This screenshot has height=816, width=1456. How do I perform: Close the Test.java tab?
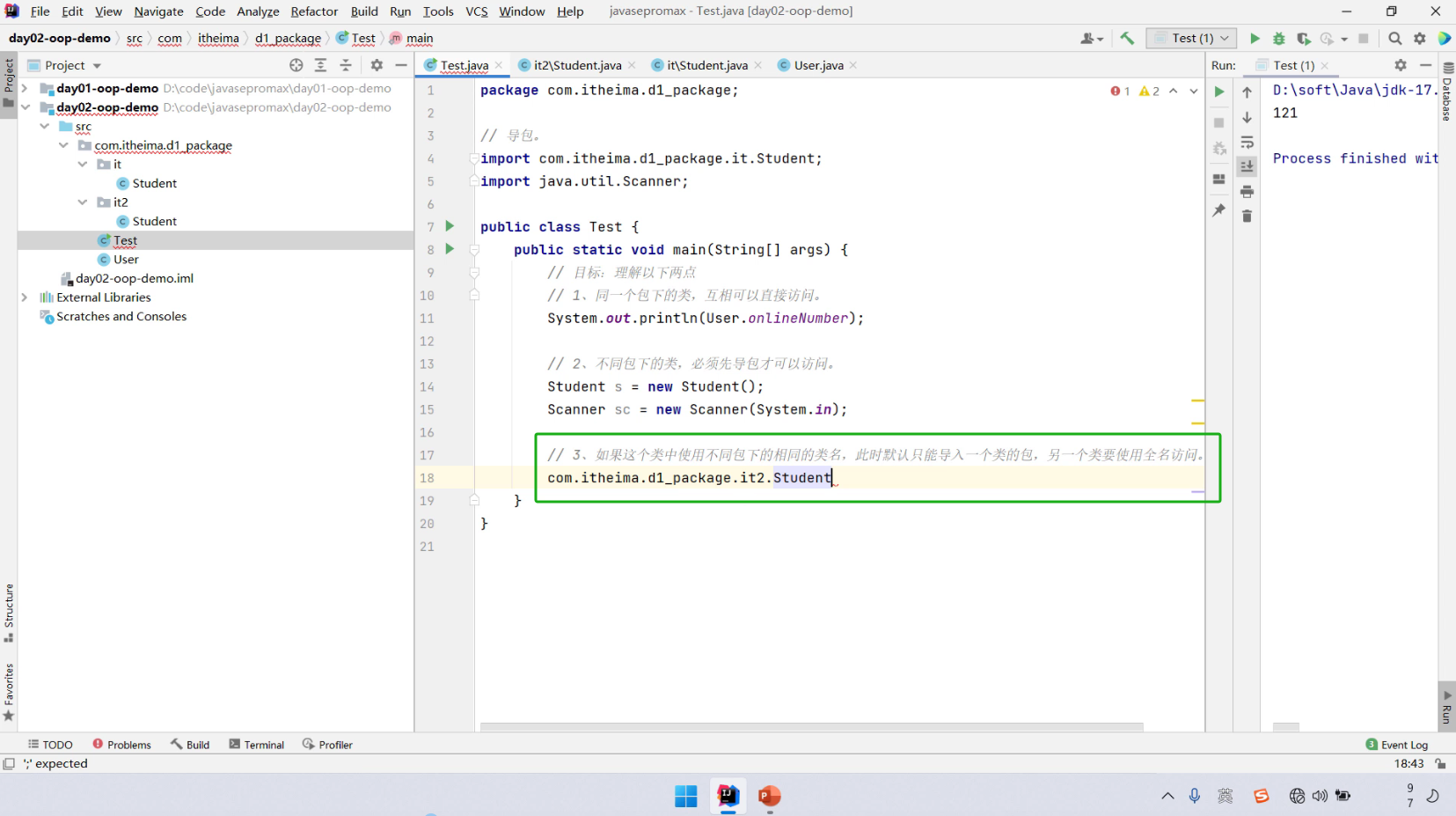coord(499,65)
